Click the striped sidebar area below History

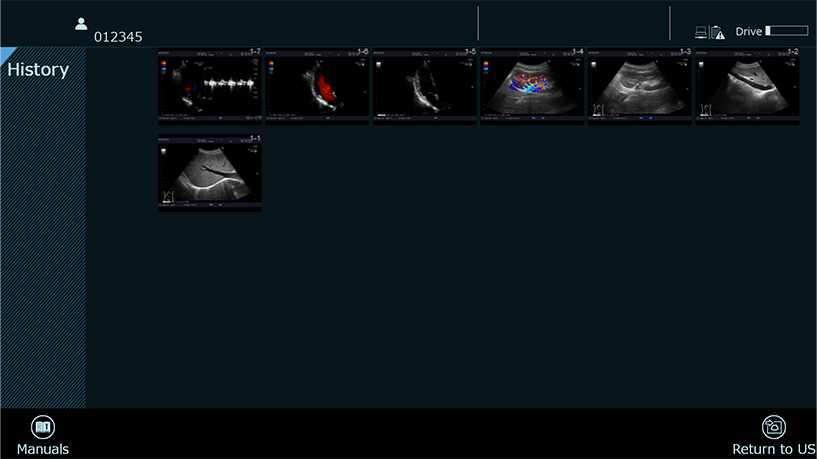tap(43, 250)
